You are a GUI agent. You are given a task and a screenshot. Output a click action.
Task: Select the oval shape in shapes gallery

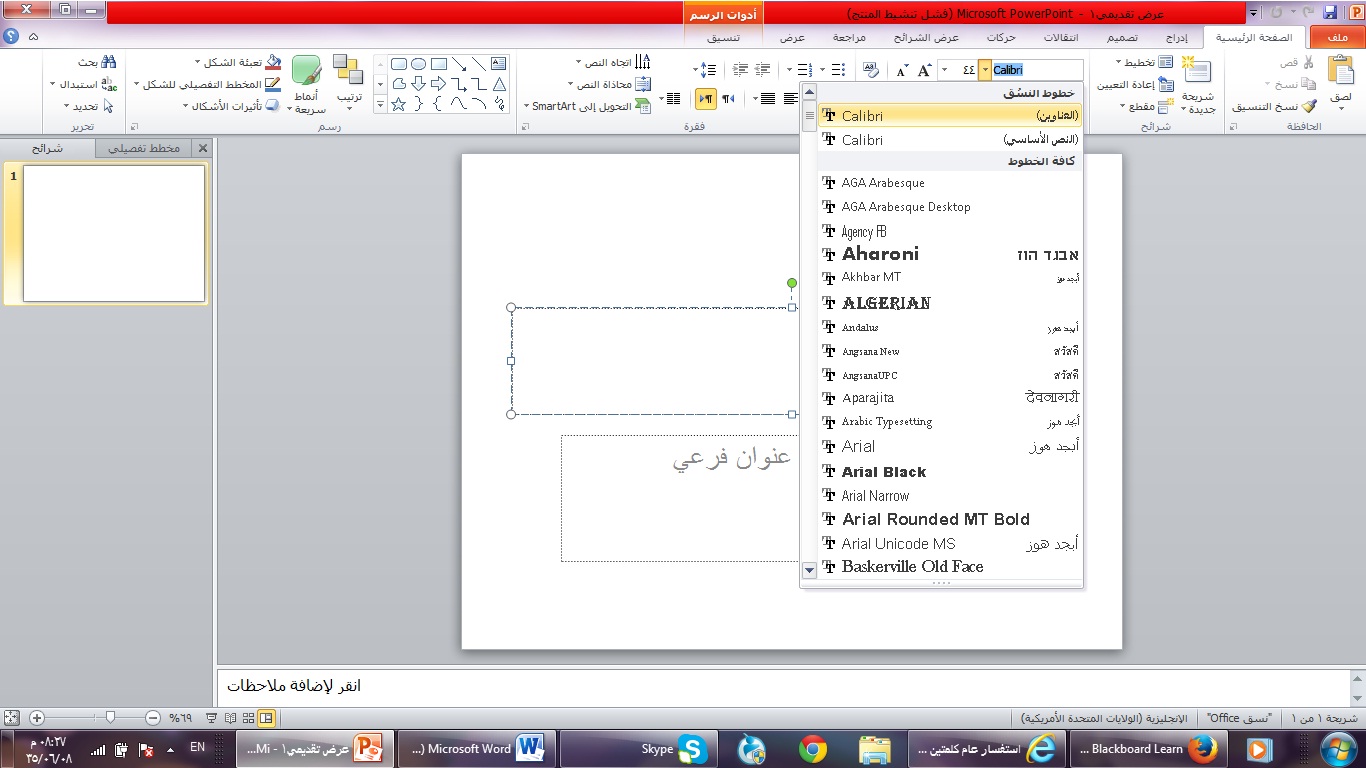(x=418, y=64)
